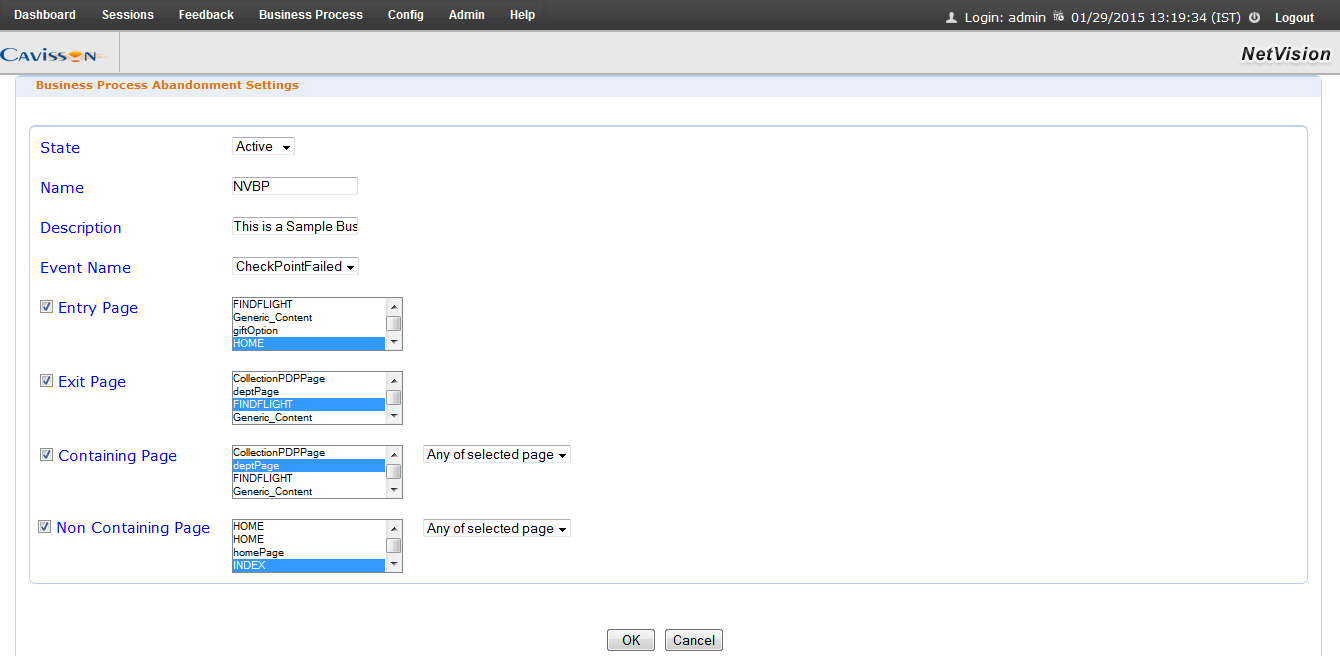Viewport: 1340px width, 656px height.
Task: Click down arrow of Entry Page list scrollbar
Action: click(x=394, y=343)
